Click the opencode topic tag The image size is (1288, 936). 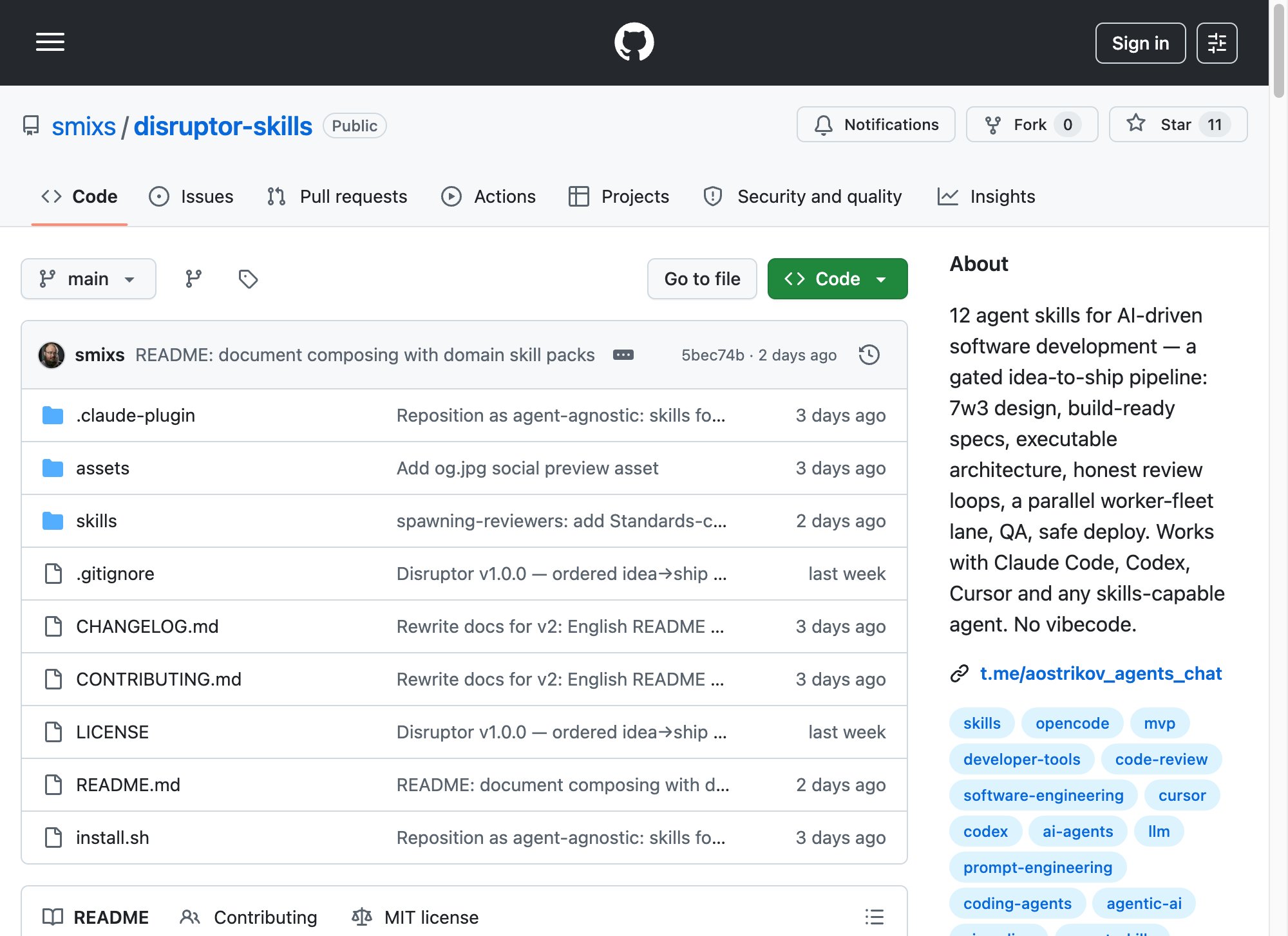click(1072, 723)
